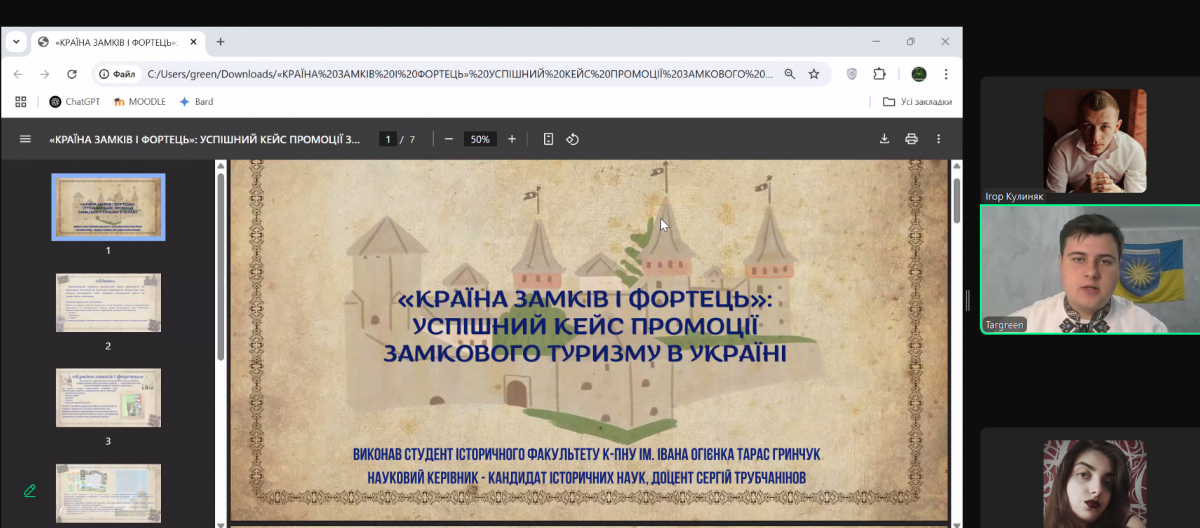The image size is (1200, 528).
Task: Click the 'Targreen' name label
Action: coord(1006,325)
